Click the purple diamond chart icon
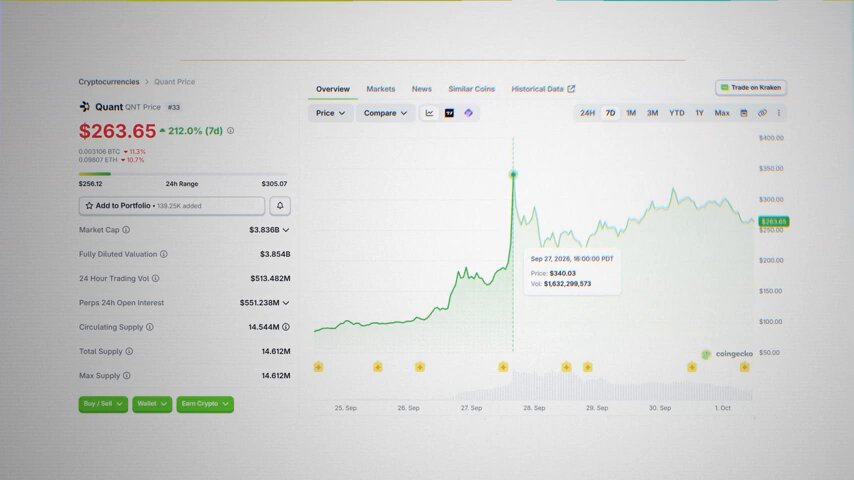Viewport: 854px width, 480px height. pyautogui.click(x=468, y=113)
